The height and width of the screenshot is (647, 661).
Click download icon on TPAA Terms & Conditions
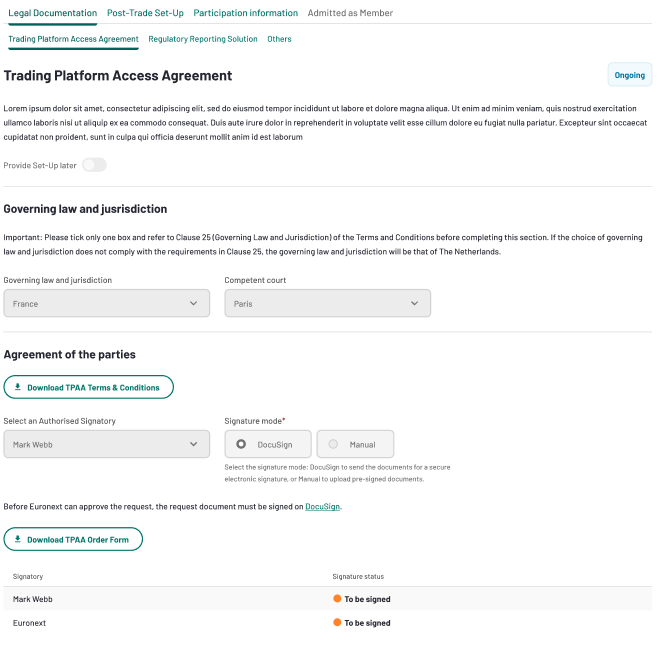click(x=18, y=387)
